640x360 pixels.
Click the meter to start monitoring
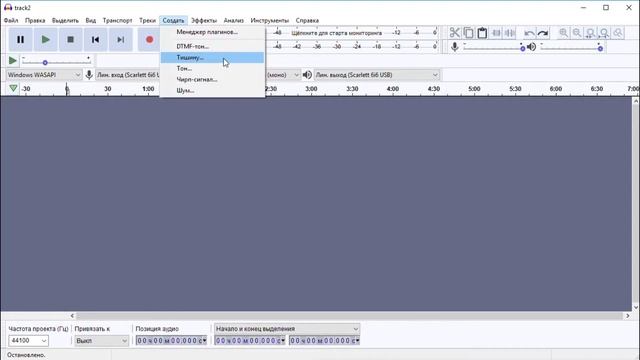click(x=337, y=33)
